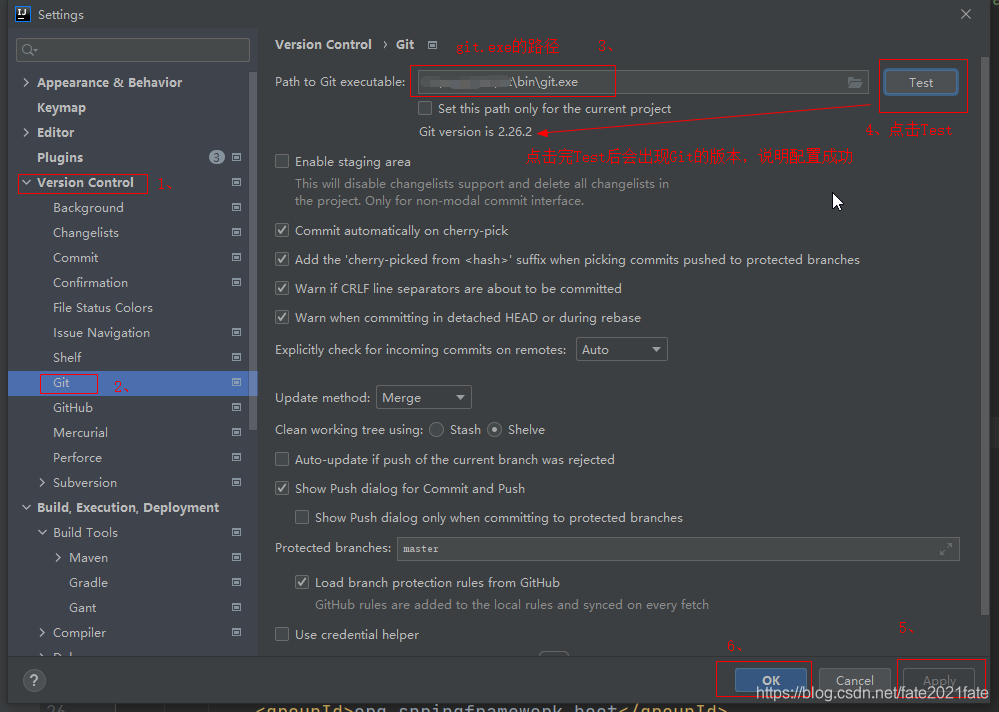999x712 pixels.
Task: Click the project settings icon beside Plugins
Action: [236, 157]
